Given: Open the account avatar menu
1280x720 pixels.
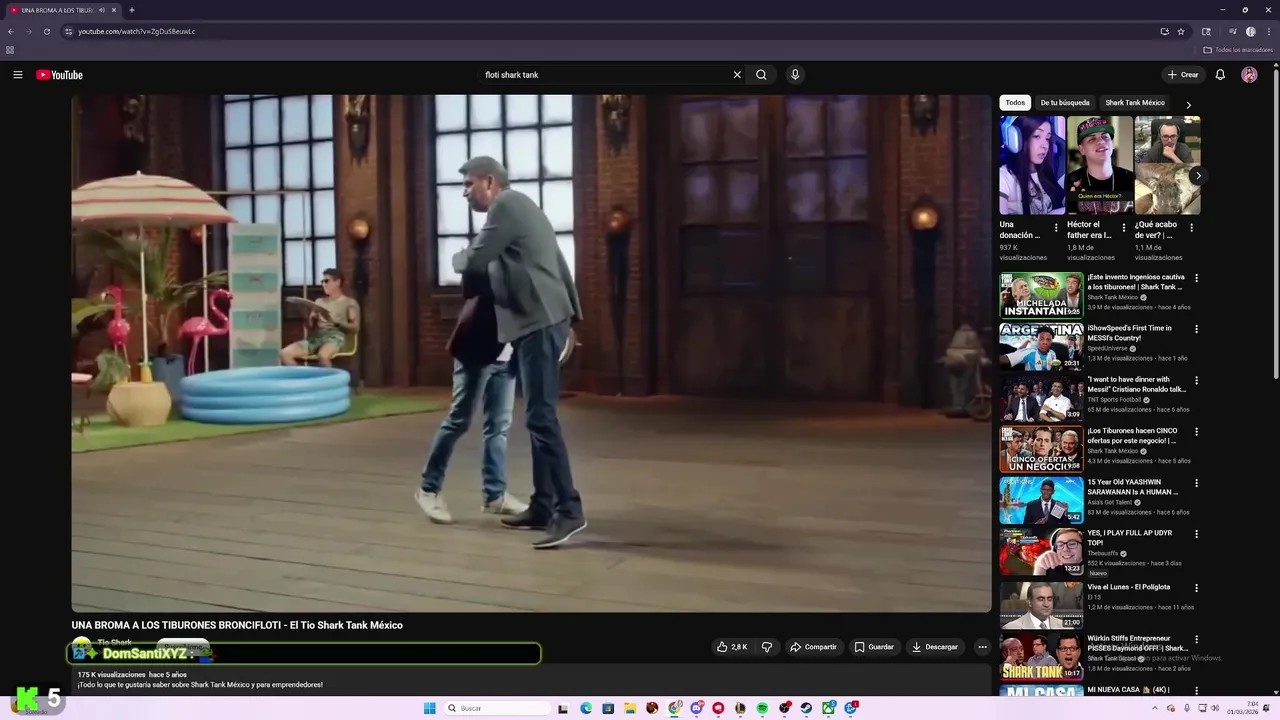Looking at the screenshot, I should pyautogui.click(x=1249, y=75).
